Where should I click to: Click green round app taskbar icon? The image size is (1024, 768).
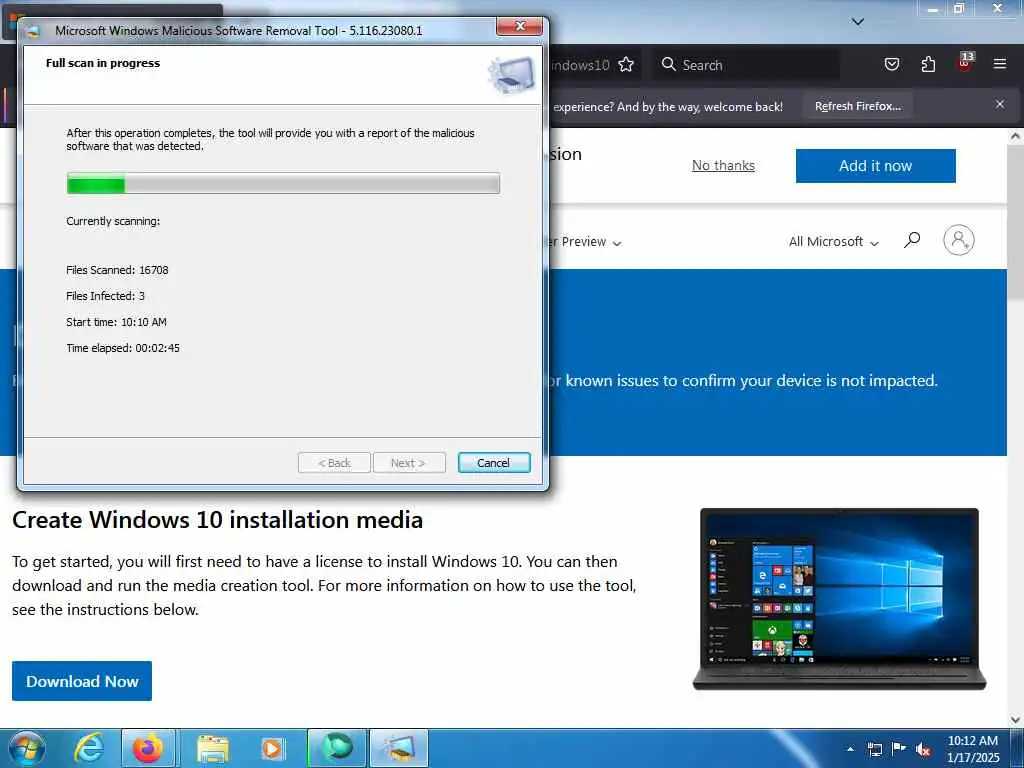click(x=337, y=748)
